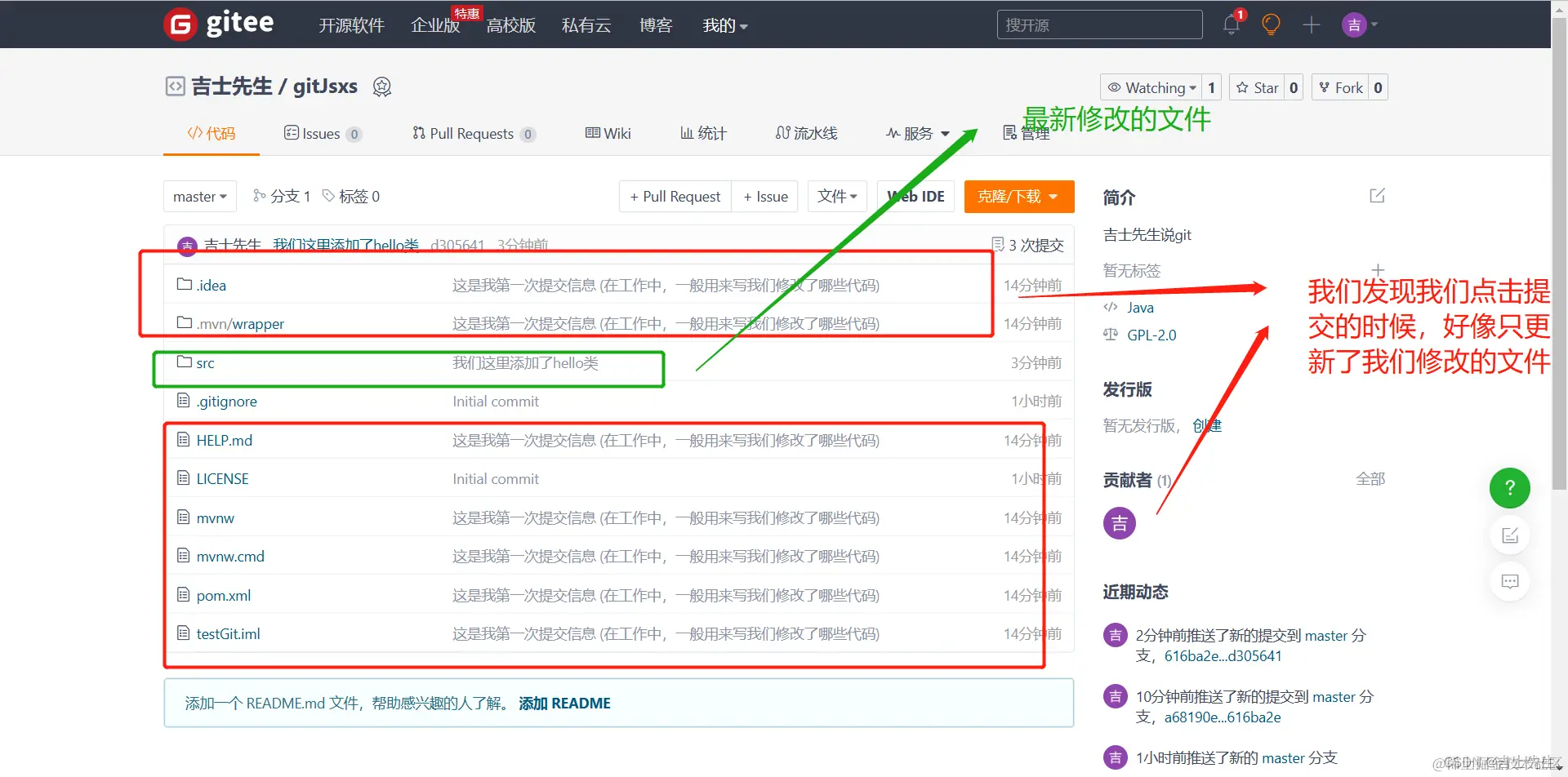Click the star count 0
Screen dimensions: 1568x777
pos(1293,87)
